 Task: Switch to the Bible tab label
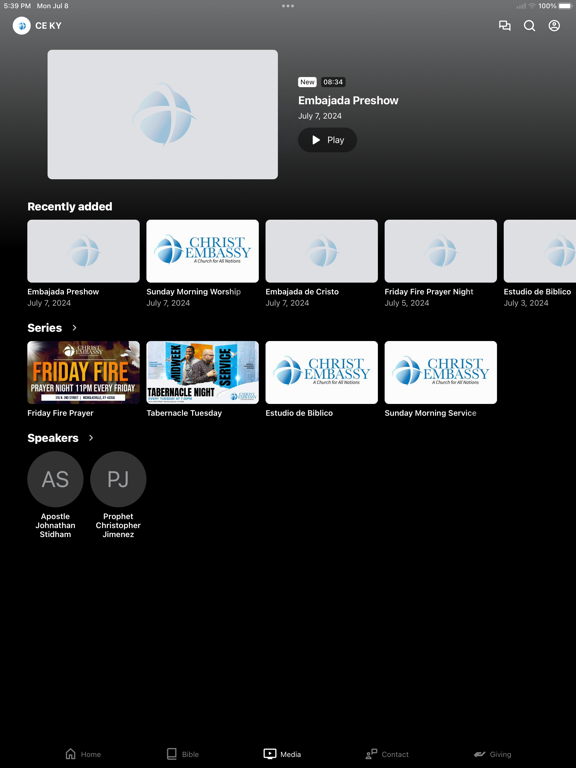pyautogui.click(x=191, y=754)
